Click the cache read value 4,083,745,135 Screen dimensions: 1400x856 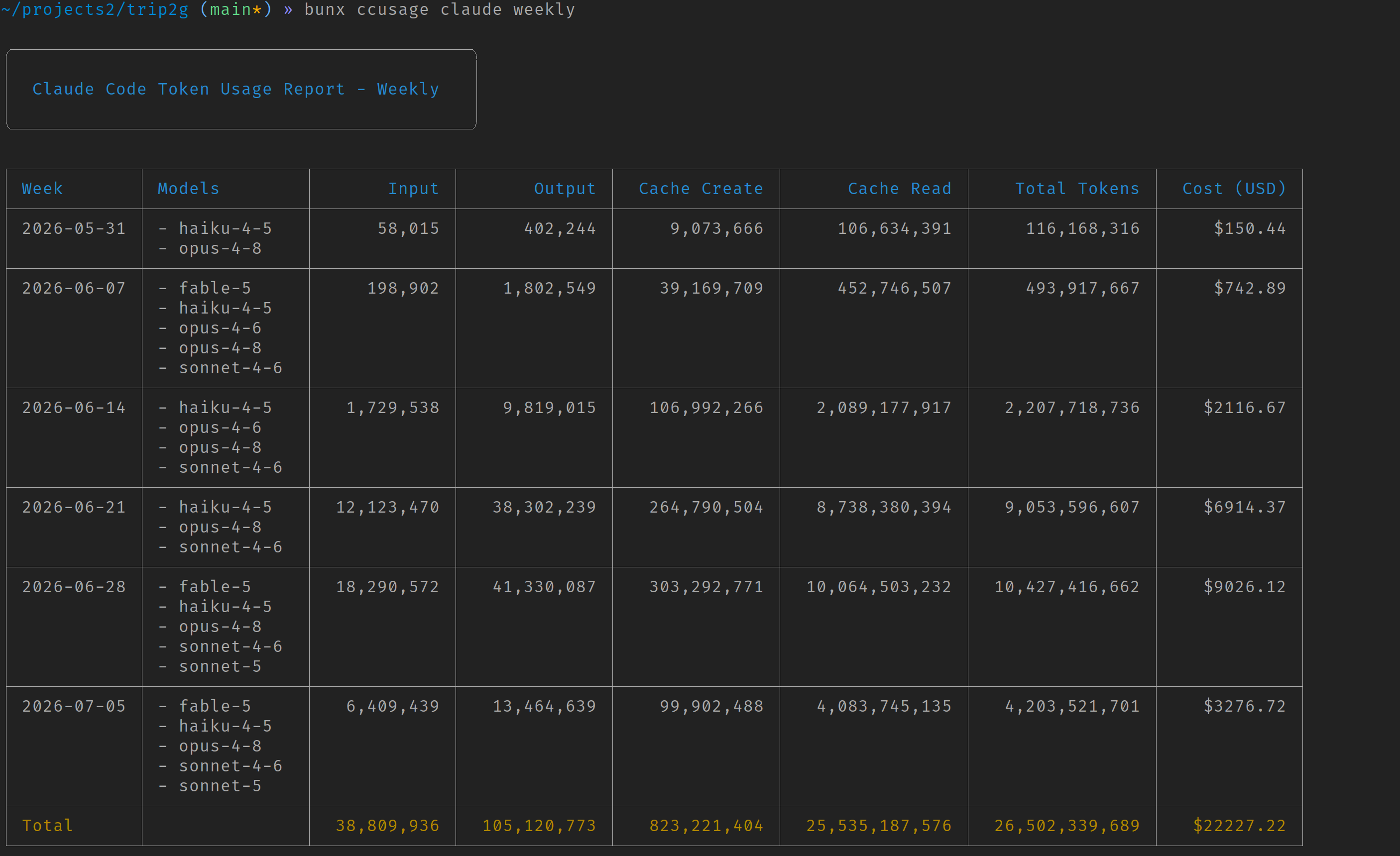tap(884, 706)
